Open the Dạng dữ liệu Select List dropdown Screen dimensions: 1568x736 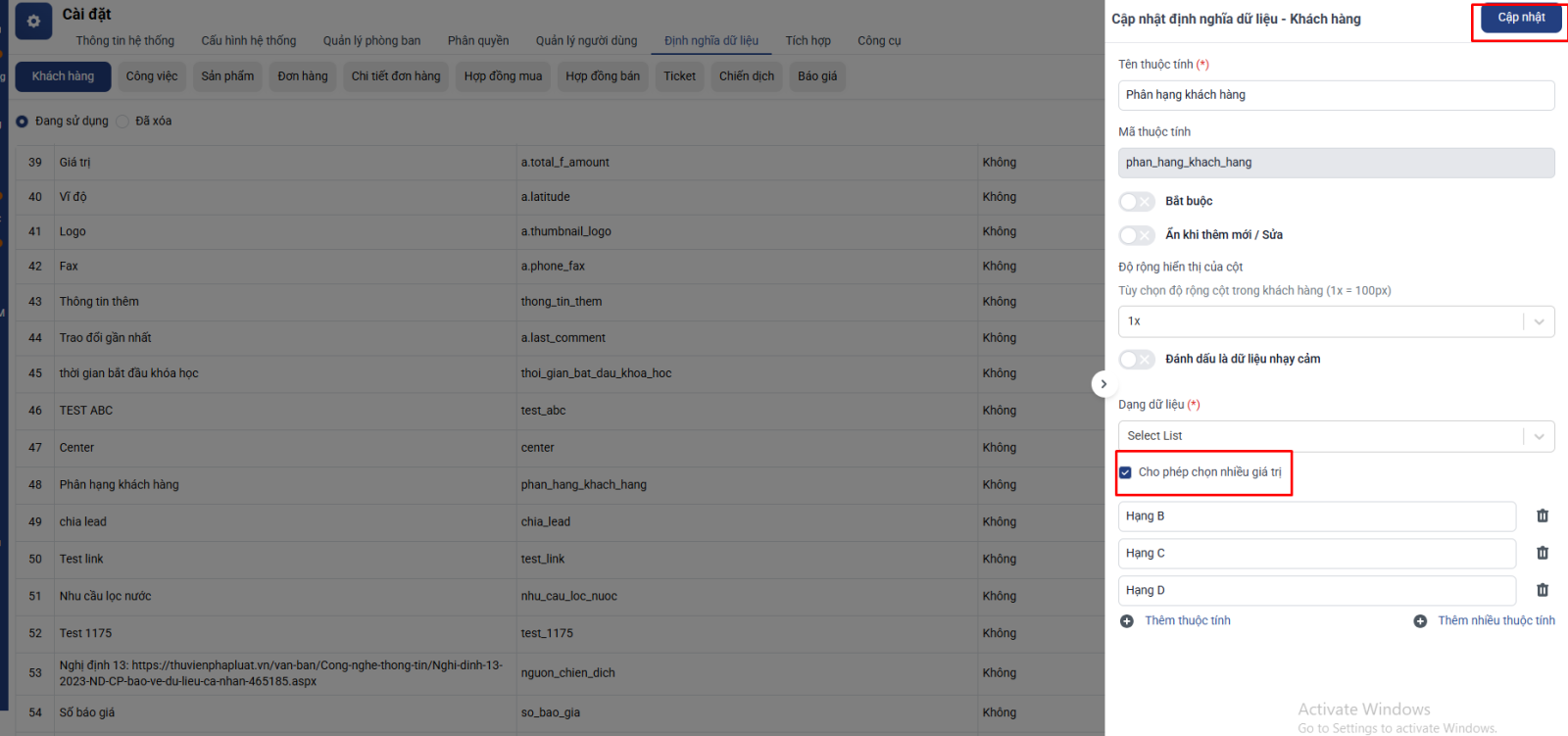1335,436
